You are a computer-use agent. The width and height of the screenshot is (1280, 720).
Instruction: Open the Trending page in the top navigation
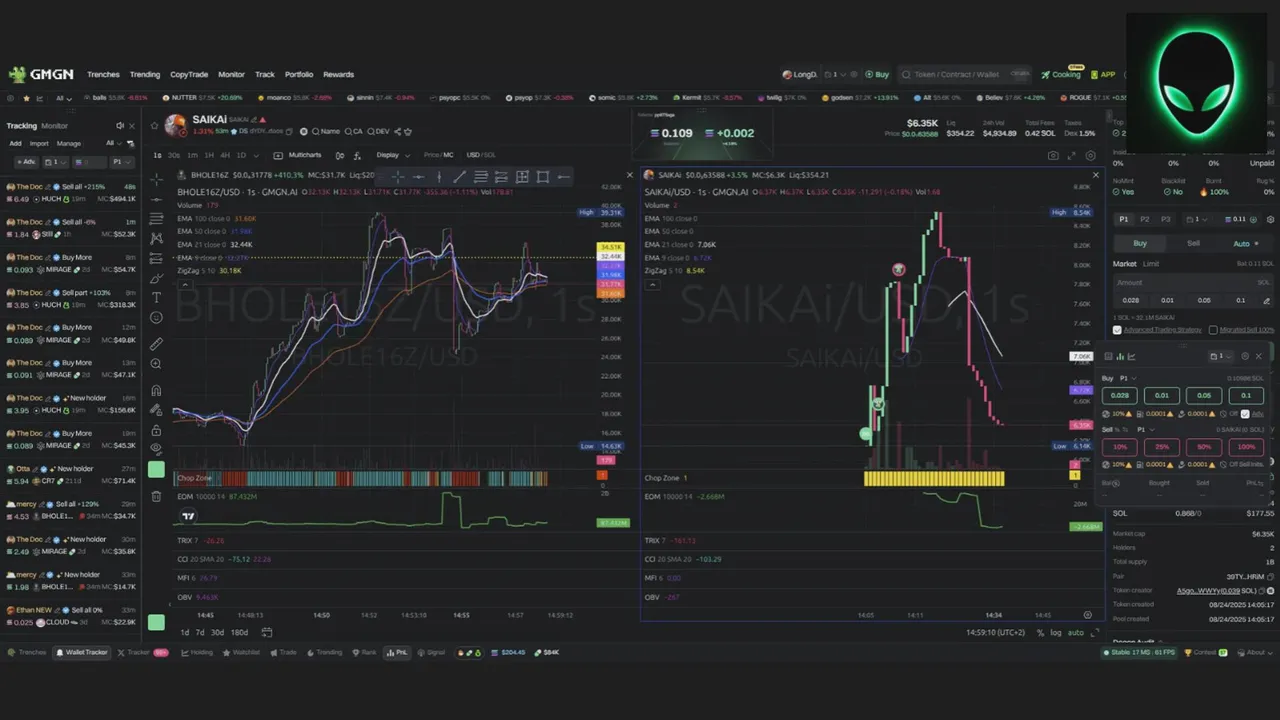pos(145,74)
